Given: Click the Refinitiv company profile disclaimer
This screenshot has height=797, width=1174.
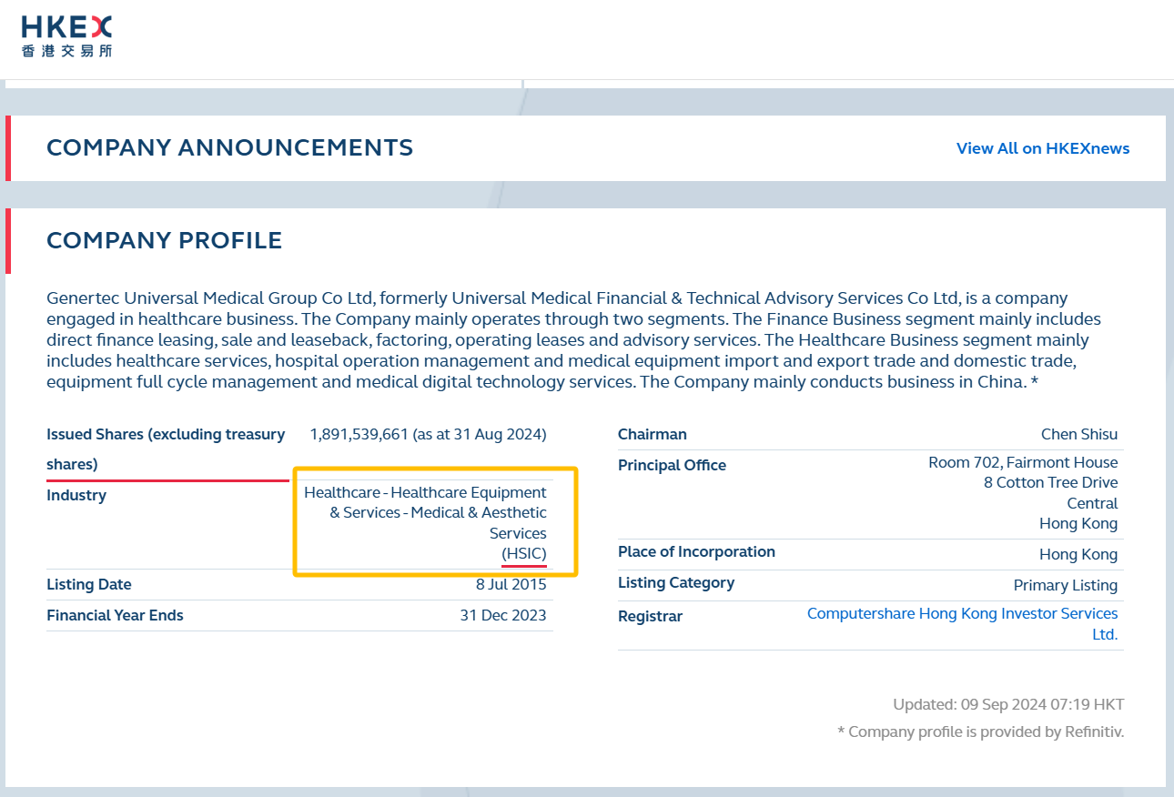Looking at the screenshot, I should (980, 732).
